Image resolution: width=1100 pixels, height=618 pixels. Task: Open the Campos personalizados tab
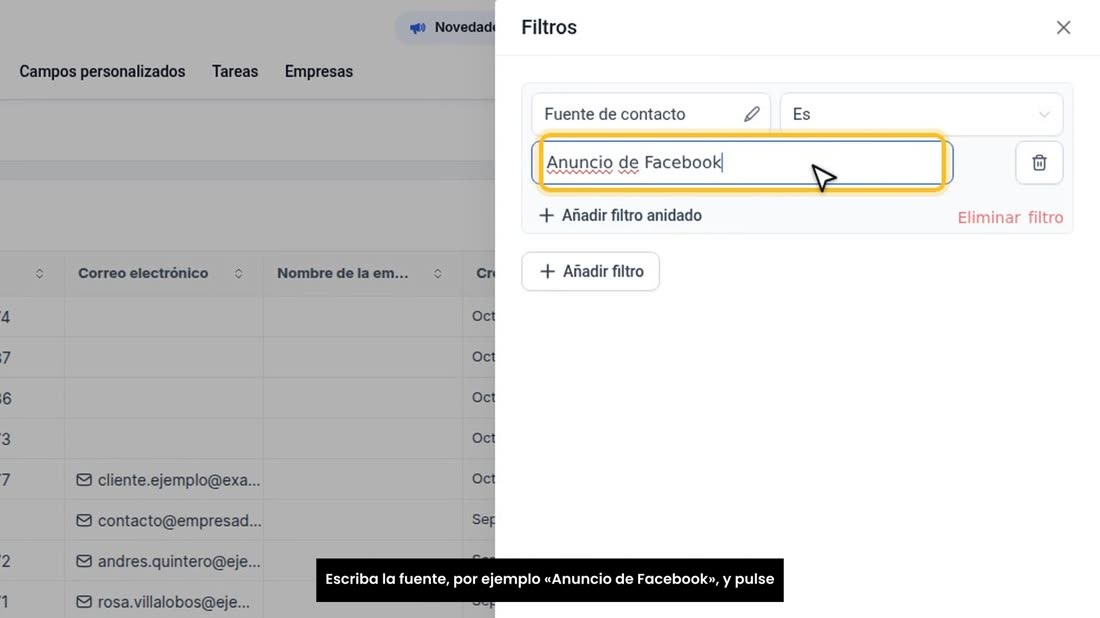pos(102,72)
